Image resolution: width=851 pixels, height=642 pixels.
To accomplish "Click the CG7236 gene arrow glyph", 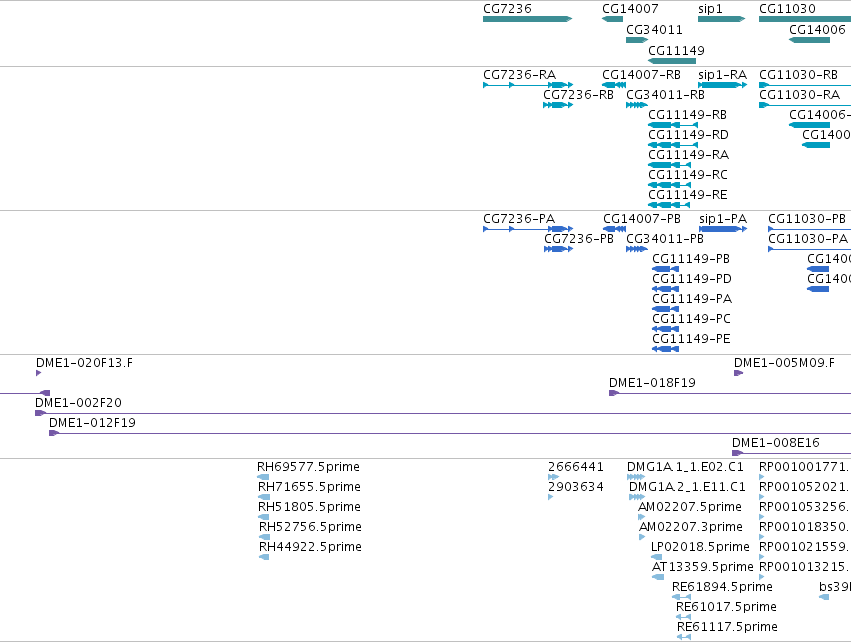I will 528,19.
